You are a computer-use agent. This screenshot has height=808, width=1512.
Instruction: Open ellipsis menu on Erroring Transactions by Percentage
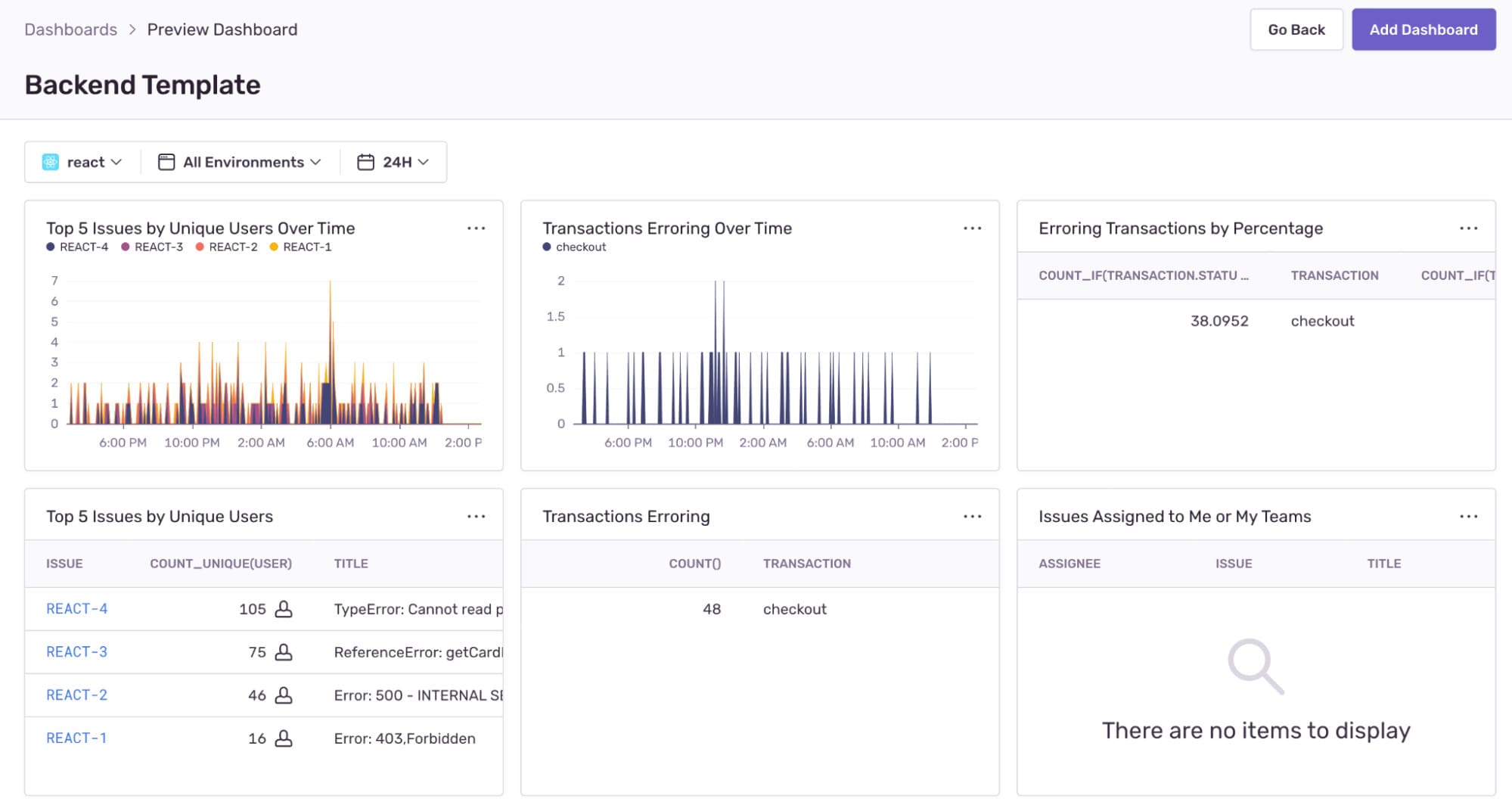1468,228
